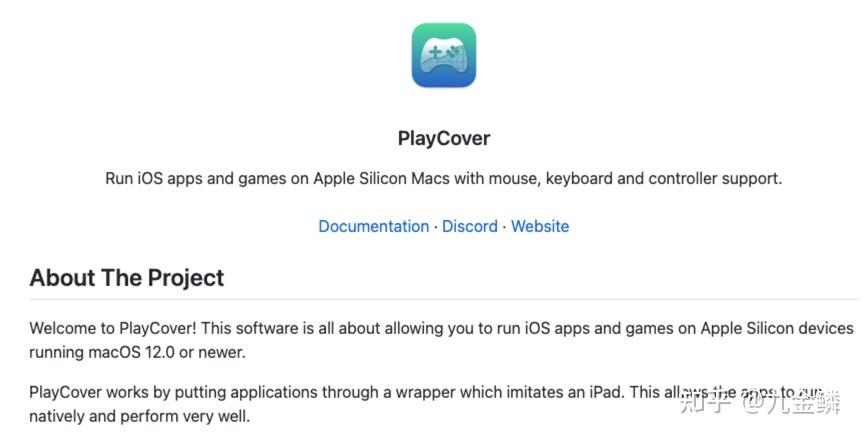
Task: Click the words Apple Silicon devices
Action: click(777, 329)
